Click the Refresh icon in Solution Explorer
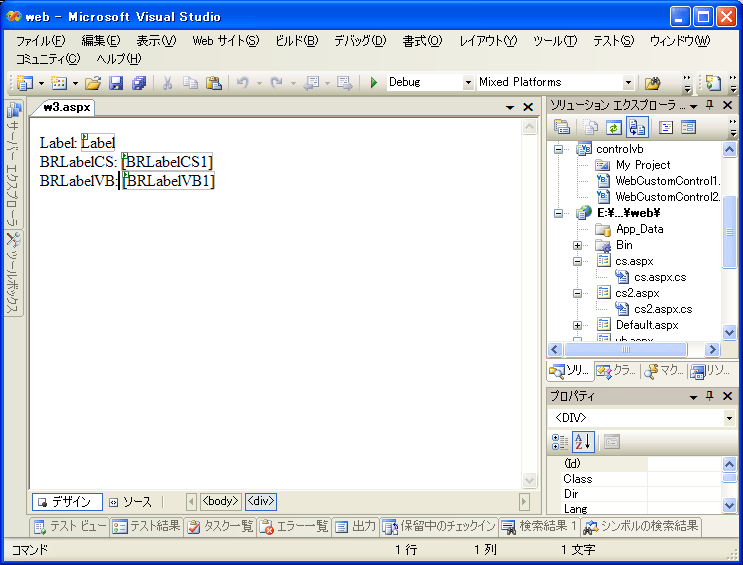This screenshot has width=743, height=565. (614, 127)
